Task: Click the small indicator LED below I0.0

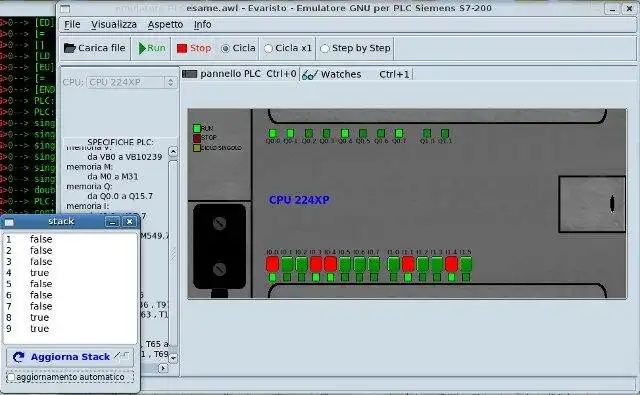Action: pyautogui.click(x=273, y=278)
